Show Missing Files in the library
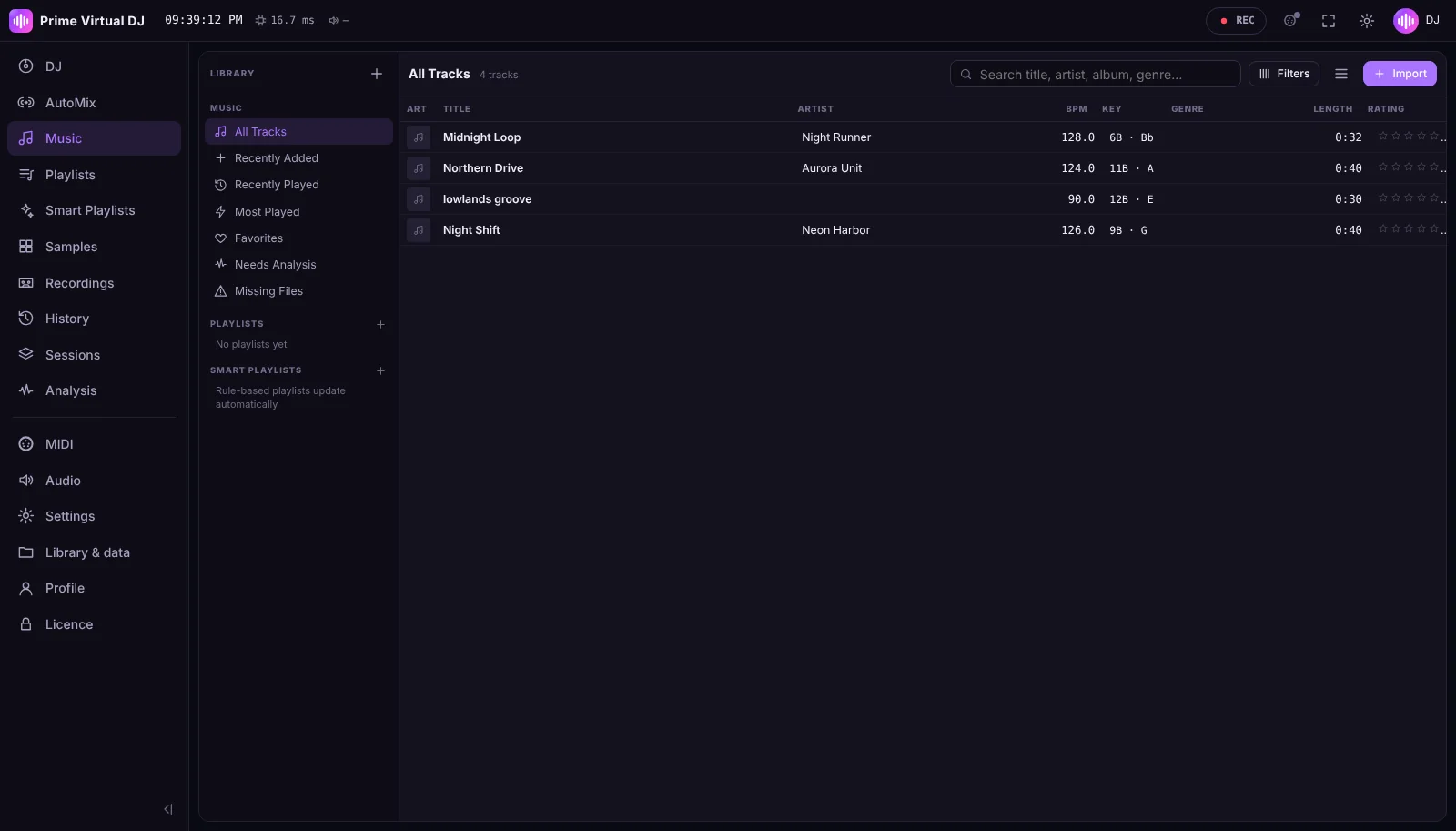Screen dimensions: 1456x831 pyautogui.click(x=298, y=291)
